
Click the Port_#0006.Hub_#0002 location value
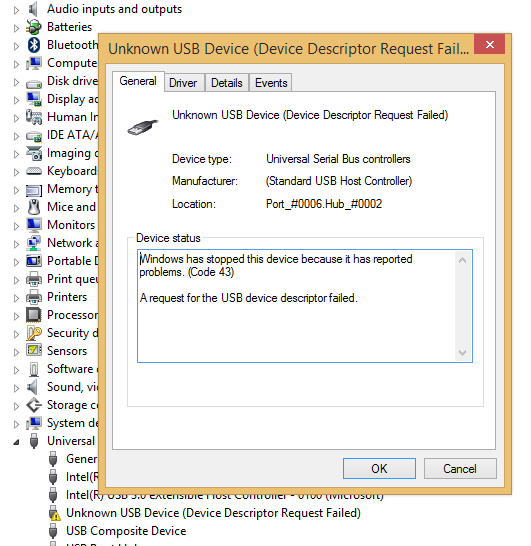[324, 204]
